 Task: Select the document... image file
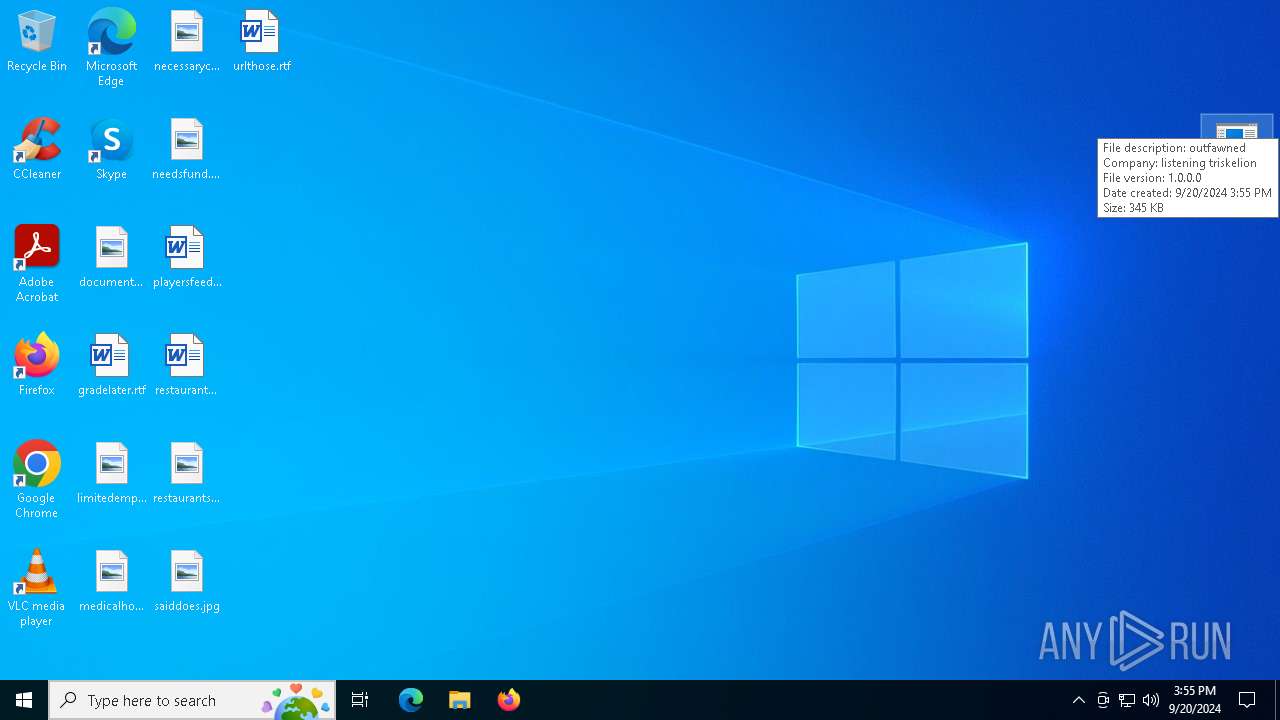click(x=111, y=258)
